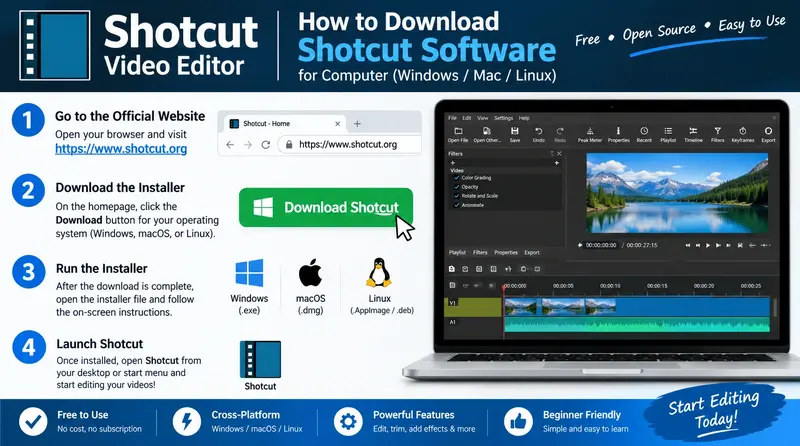This screenshot has width=800, height=446.
Task: Undock the Filters panel using the float icon
Action: click(552, 154)
